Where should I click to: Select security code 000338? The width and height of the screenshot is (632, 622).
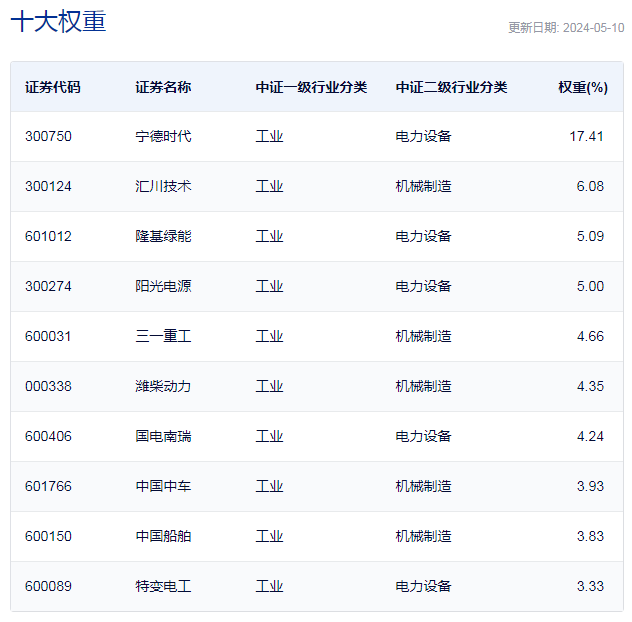[x=48, y=386]
